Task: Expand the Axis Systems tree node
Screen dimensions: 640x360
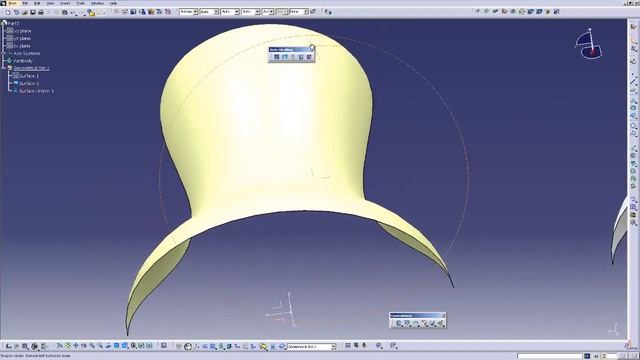Action: point(4,53)
